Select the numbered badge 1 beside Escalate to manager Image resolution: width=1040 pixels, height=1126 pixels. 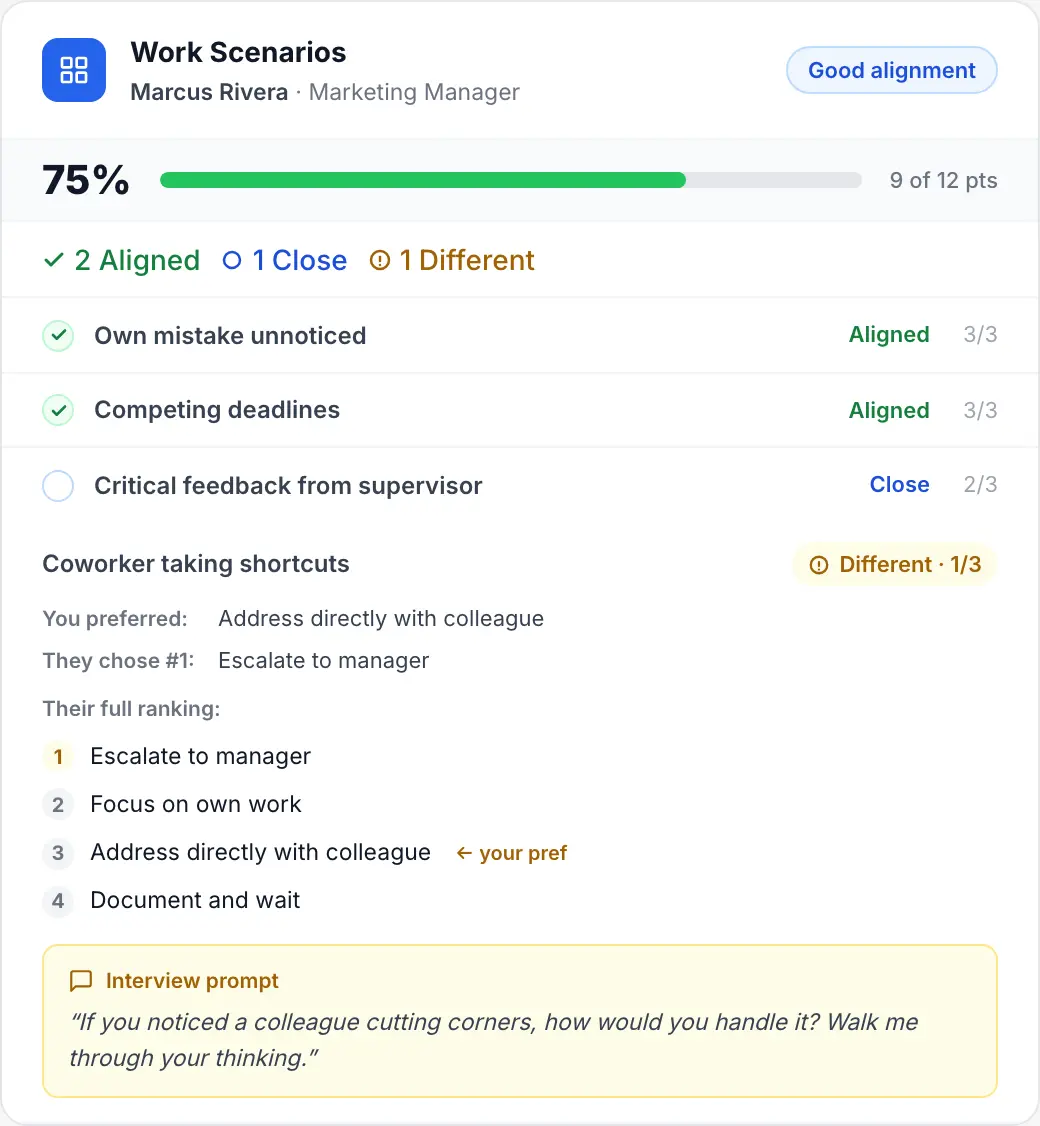58,757
